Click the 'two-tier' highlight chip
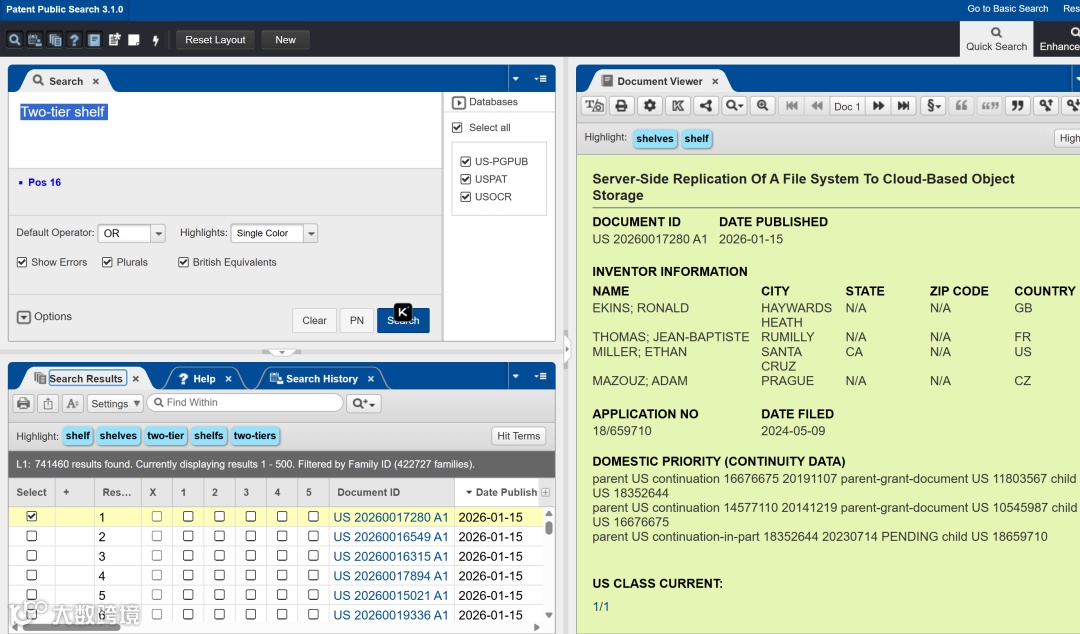The image size is (1080, 634). tap(165, 436)
